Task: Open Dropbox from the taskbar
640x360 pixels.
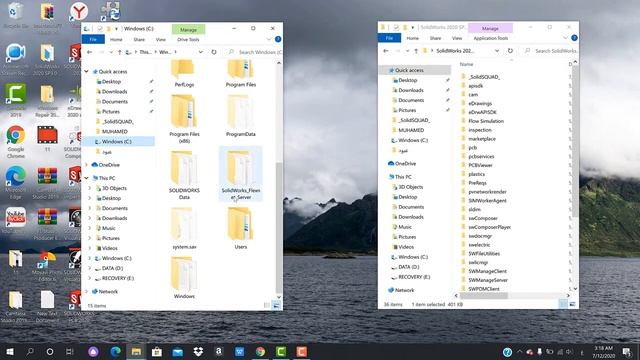Action: (198, 351)
